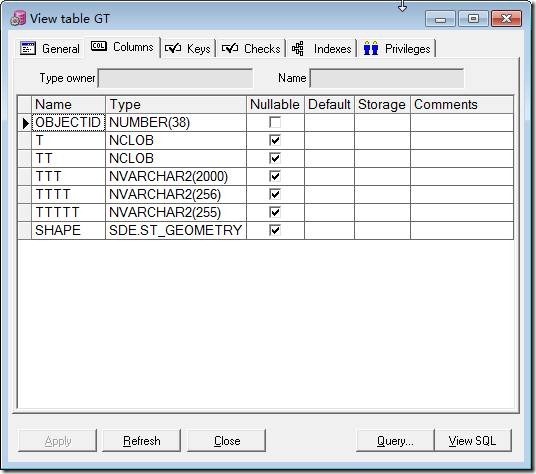The width and height of the screenshot is (536, 474).
Task: Click the row selector beside SHAPE
Action: coord(24,230)
